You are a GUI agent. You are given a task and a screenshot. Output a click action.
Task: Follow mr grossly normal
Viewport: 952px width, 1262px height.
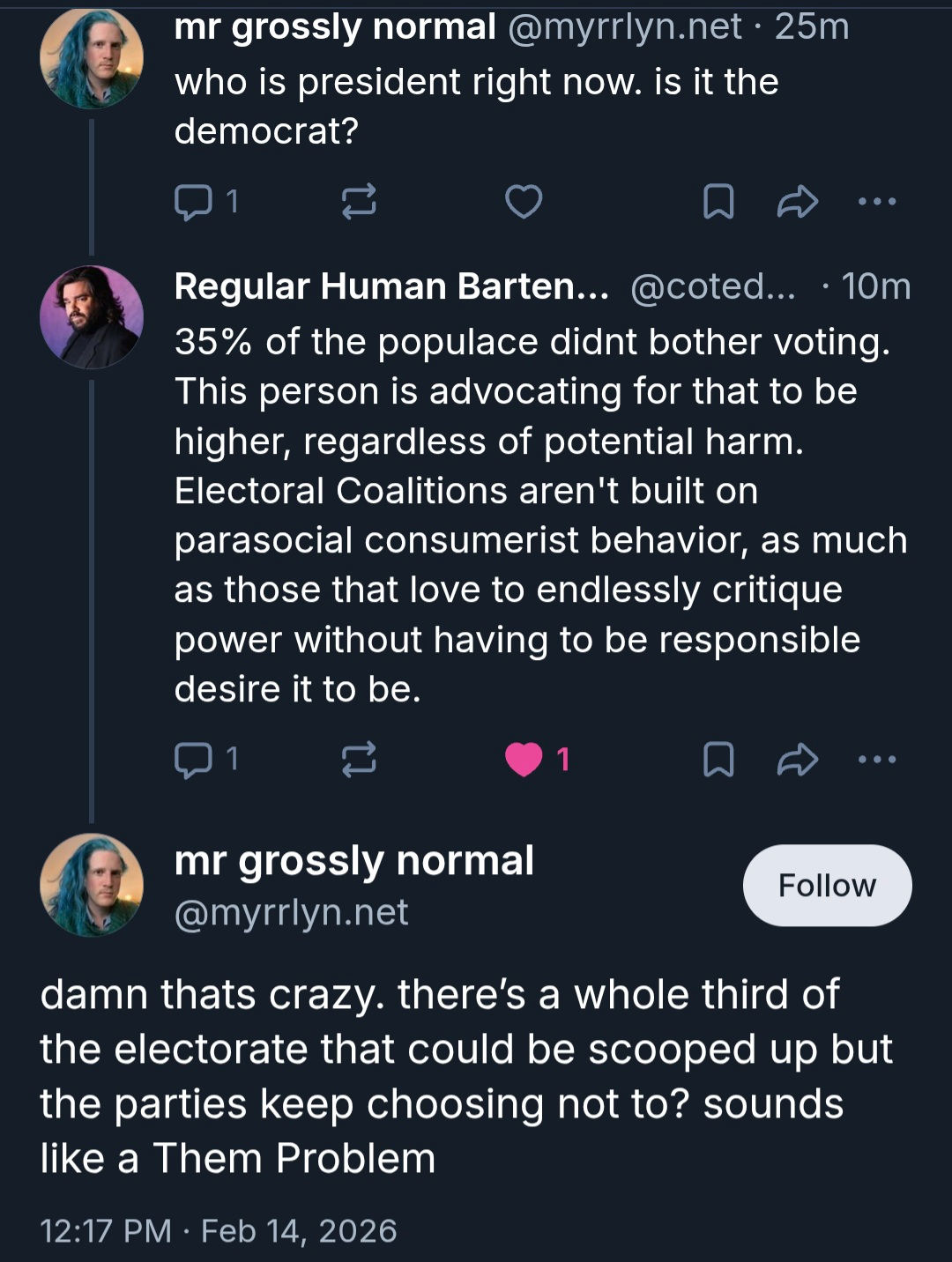tap(827, 886)
